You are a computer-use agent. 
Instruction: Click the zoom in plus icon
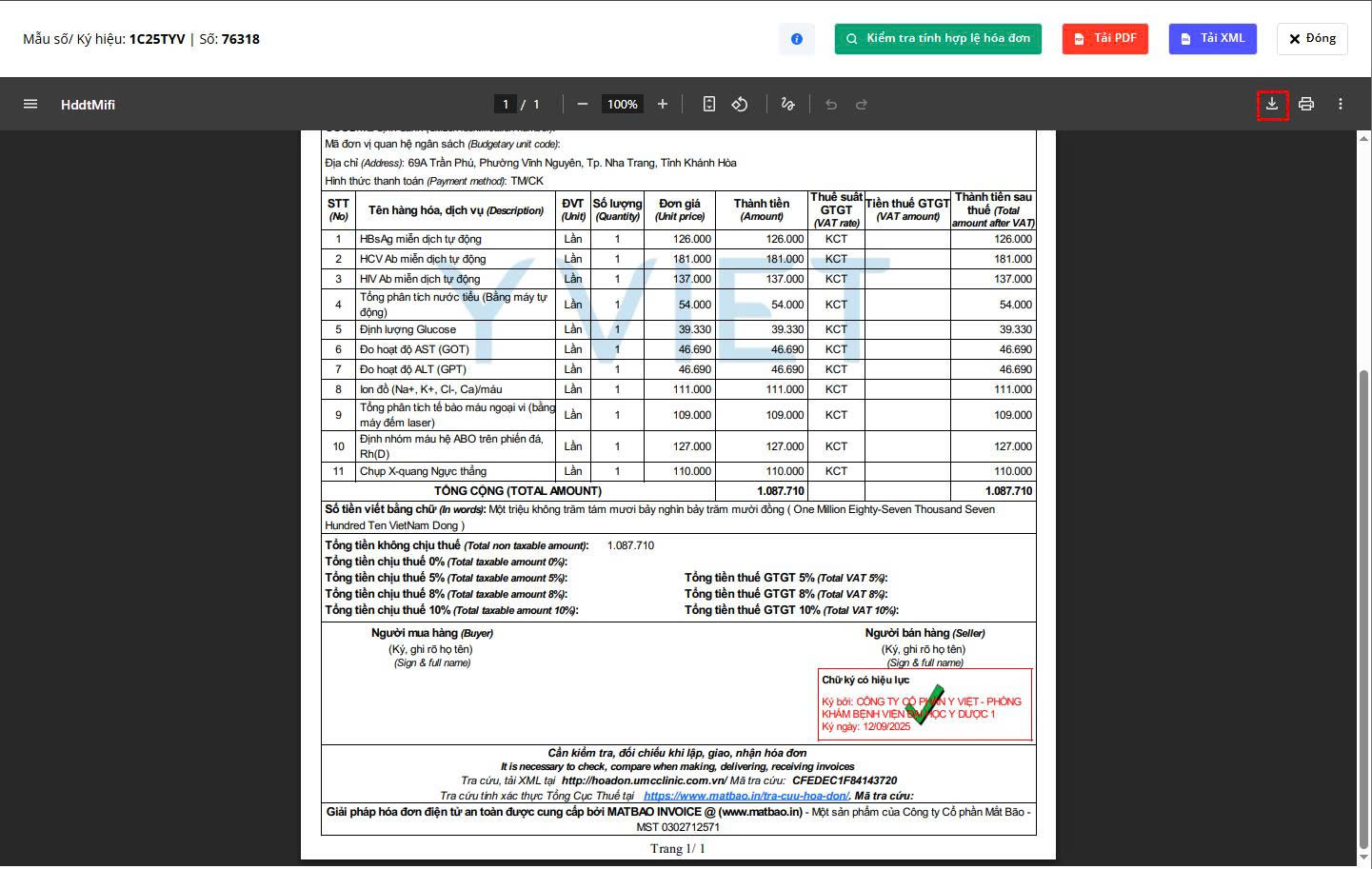(663, 105)
